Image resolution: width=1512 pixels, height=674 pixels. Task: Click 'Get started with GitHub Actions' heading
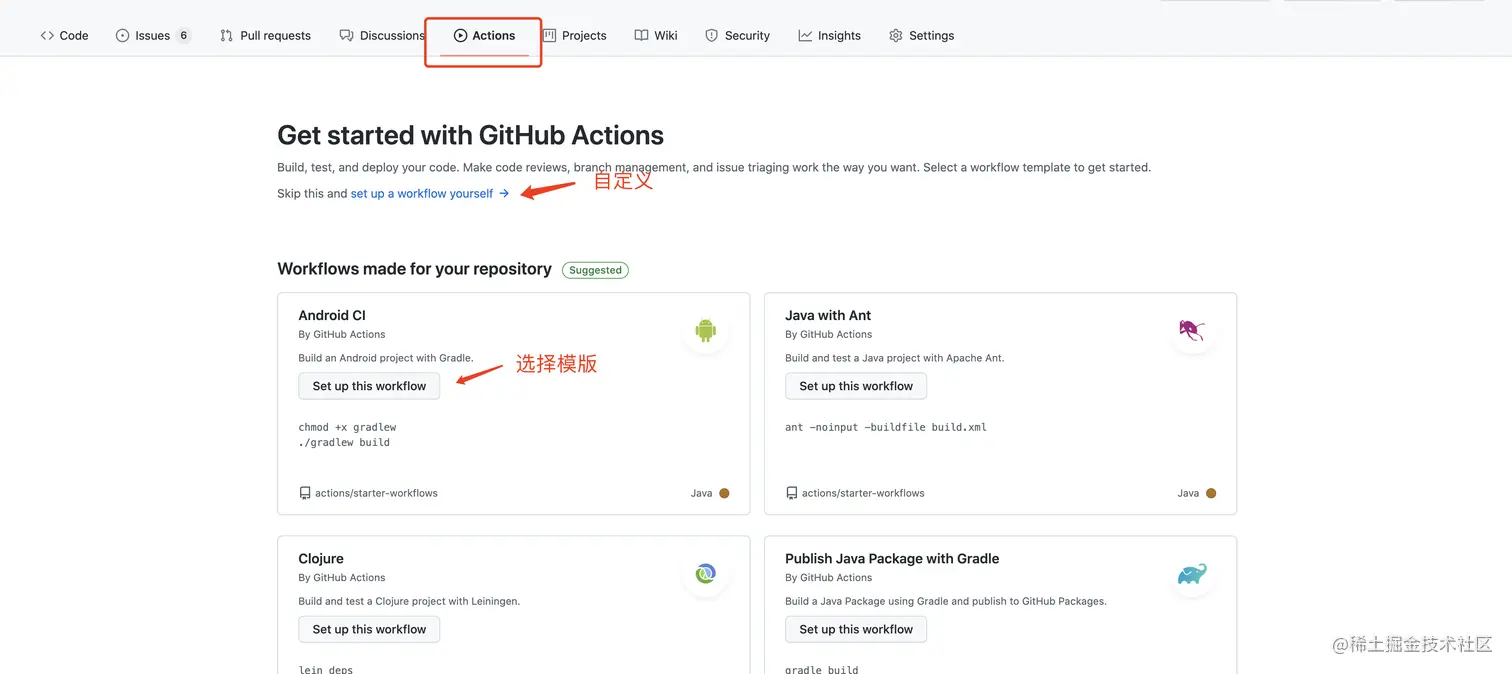point(470,135)
